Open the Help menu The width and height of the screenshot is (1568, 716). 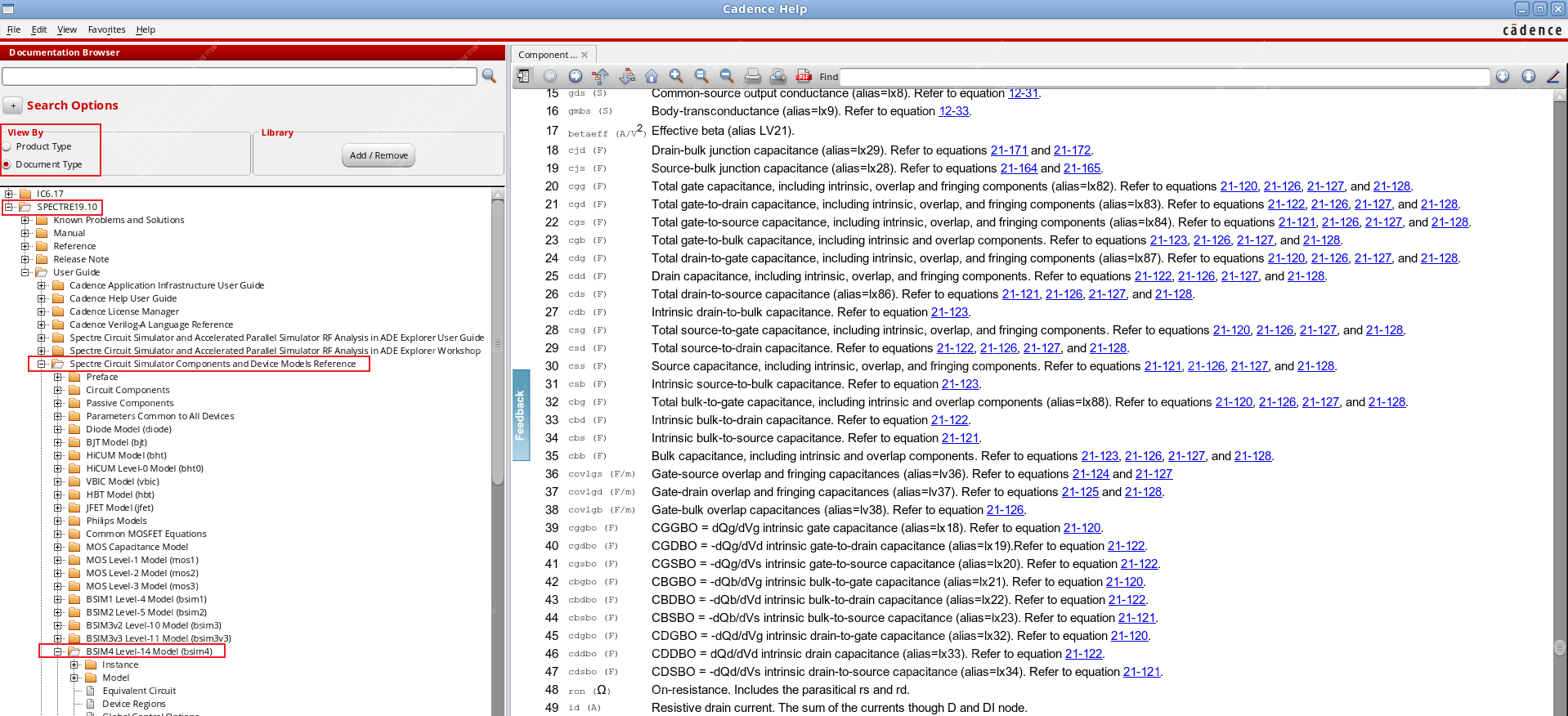point(146,29)
